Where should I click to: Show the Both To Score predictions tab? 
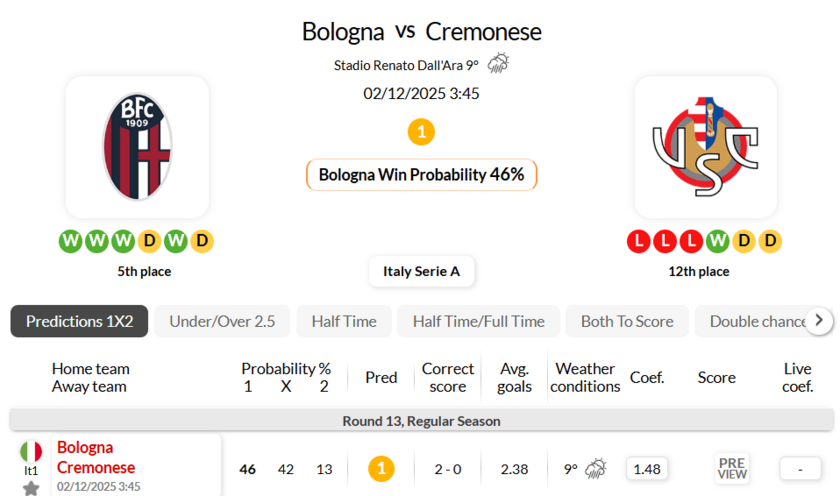point(627,321)
